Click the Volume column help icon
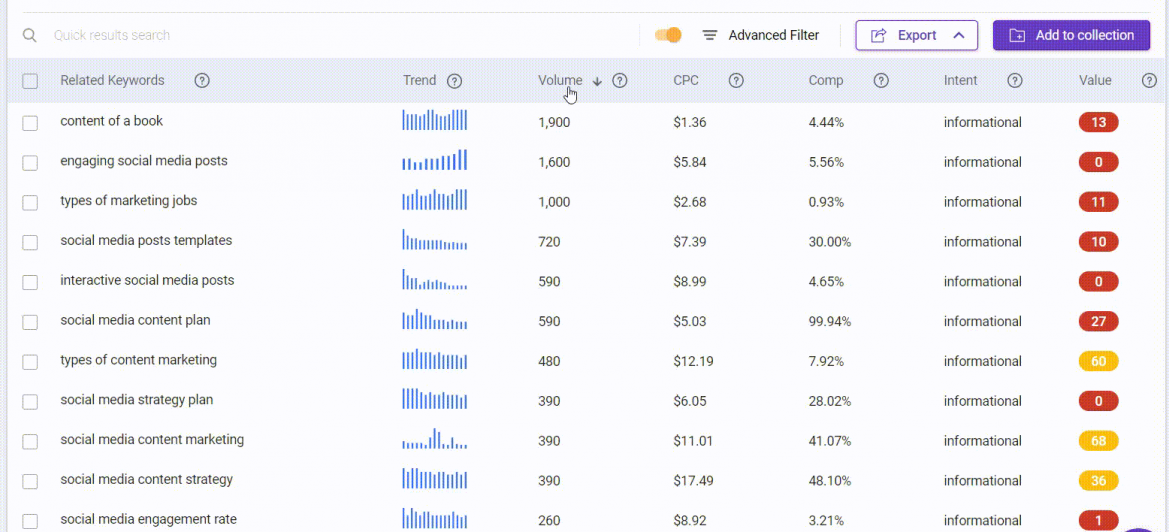This screenshot has width=1169, height=532. pyautogui.click(x=620, y=81)
